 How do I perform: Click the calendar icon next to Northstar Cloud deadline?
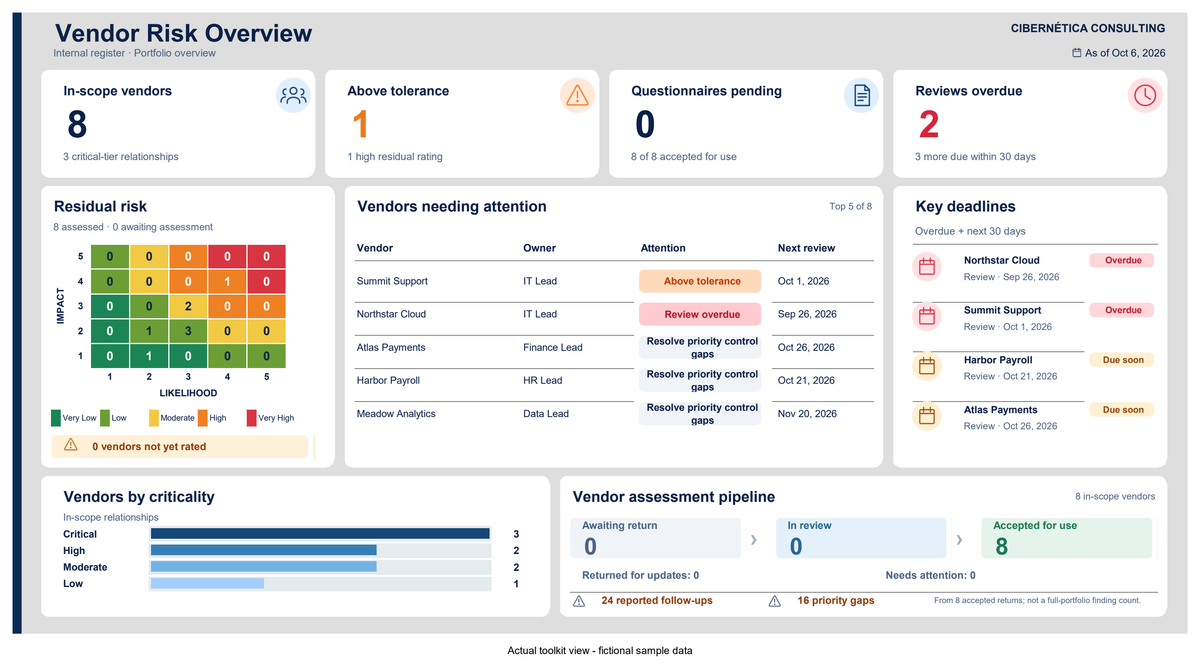[x=927, y=267]
